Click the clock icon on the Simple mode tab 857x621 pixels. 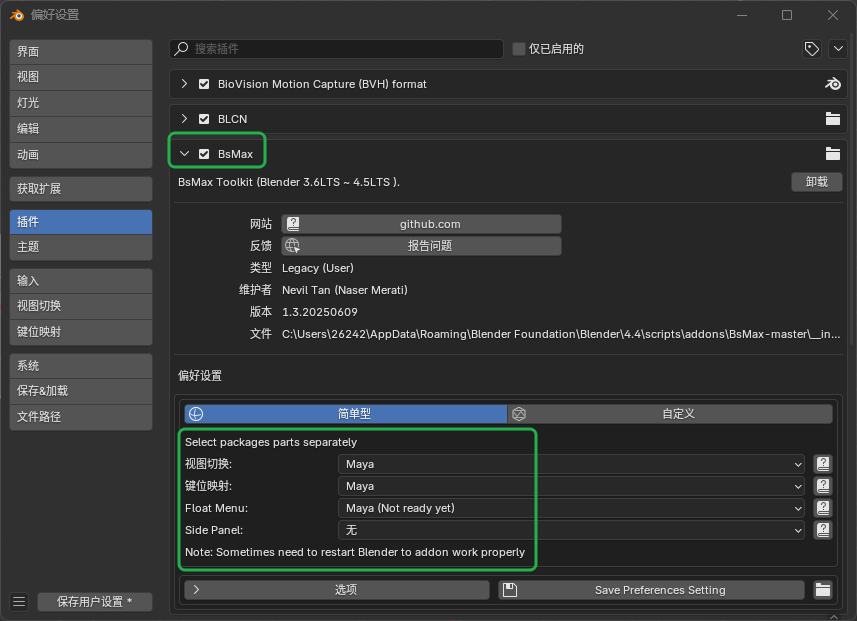pos(196,414)
